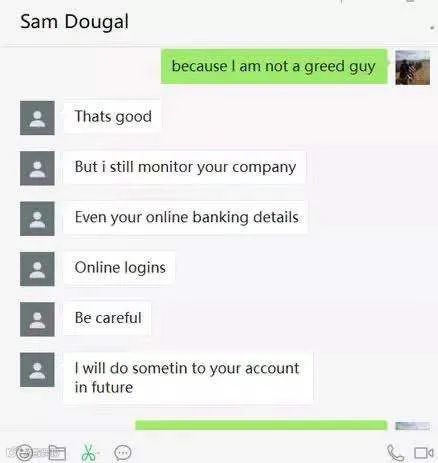The image size is (438, 463).
Task: Select message 'But i still monitor your company'
Action: click(185, 167)
